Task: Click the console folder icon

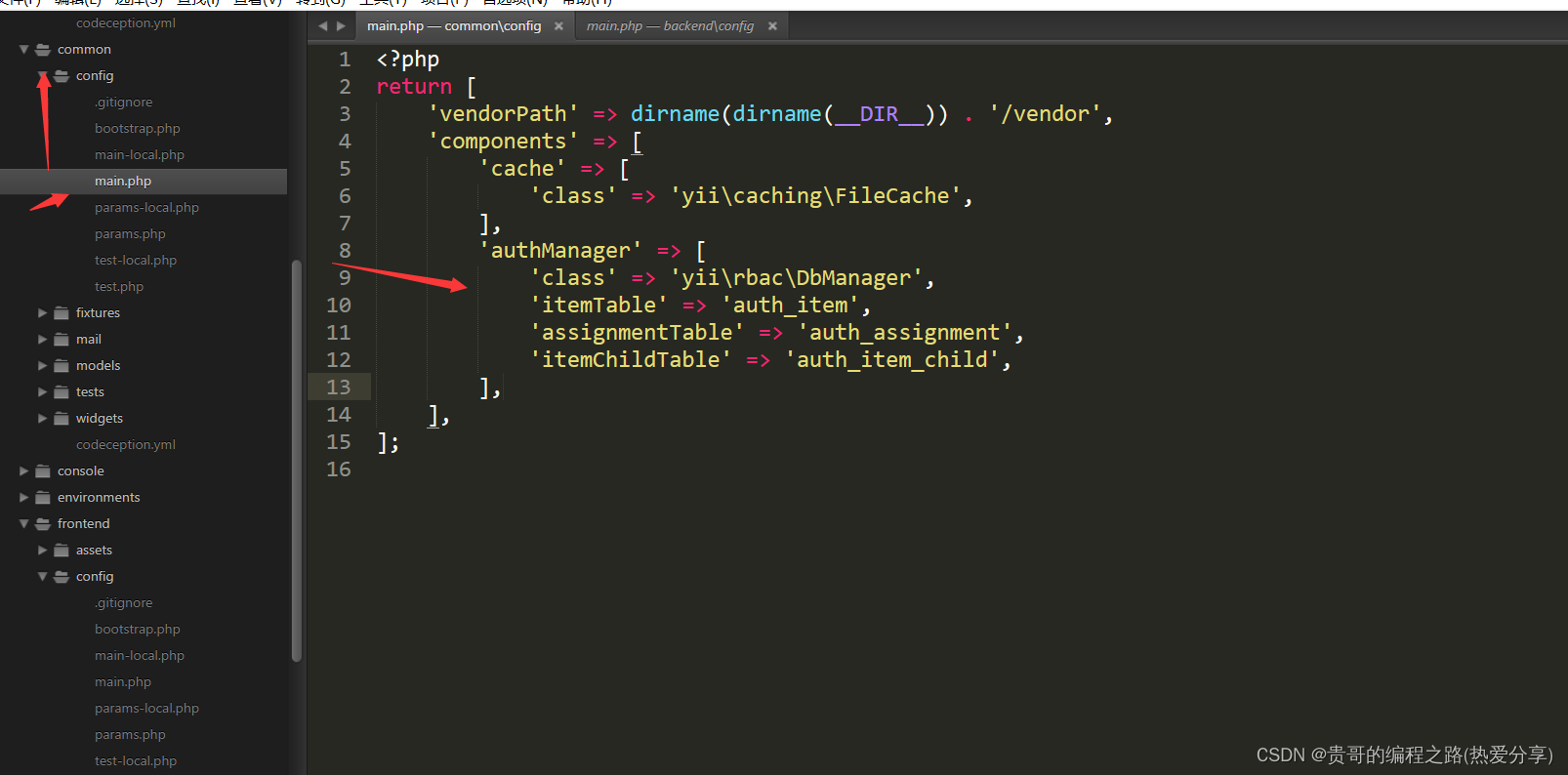Action: pos(43,471)
